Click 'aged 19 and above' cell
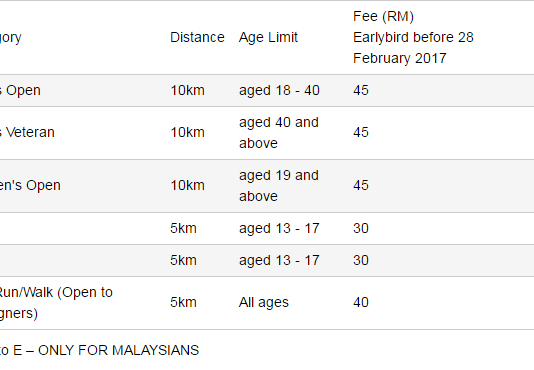 (x=279, y=186)
